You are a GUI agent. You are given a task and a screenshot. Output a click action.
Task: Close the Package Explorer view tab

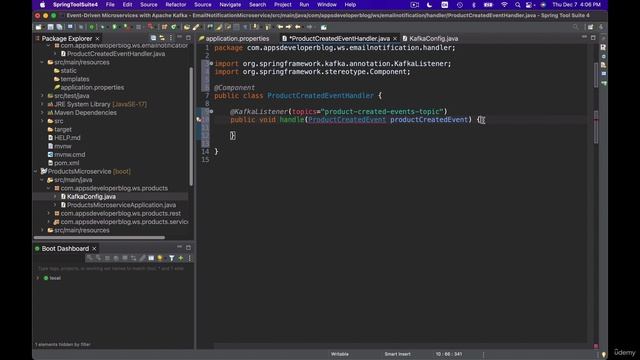point(97,38)
